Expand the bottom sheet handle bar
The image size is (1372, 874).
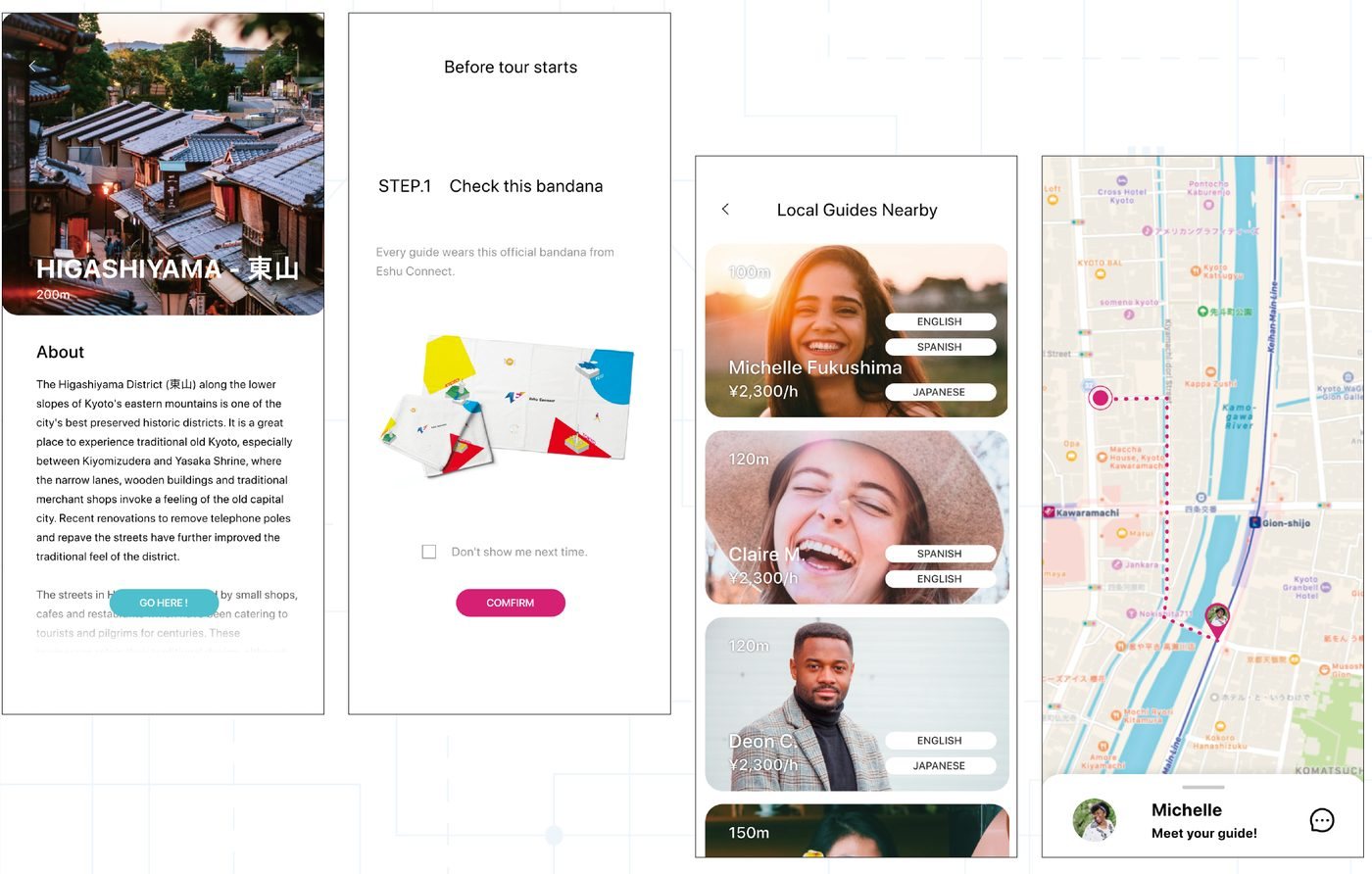pyautogui.click(x=1202, y=787)
